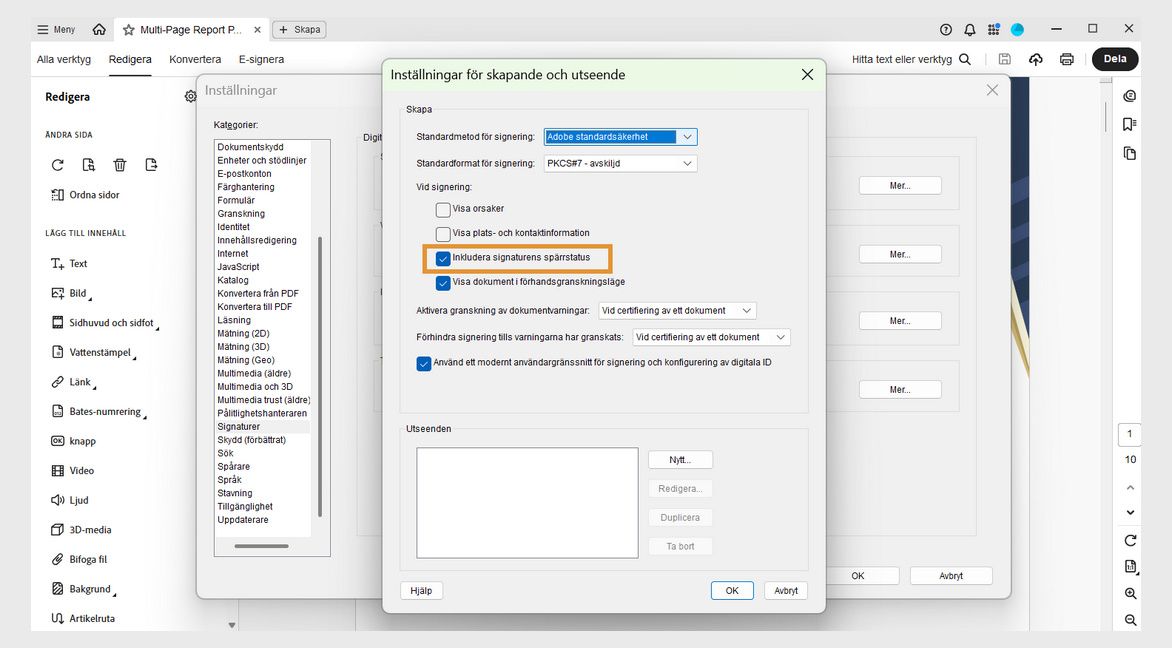Zoom in with the plus magnifier

point(1130,593)
